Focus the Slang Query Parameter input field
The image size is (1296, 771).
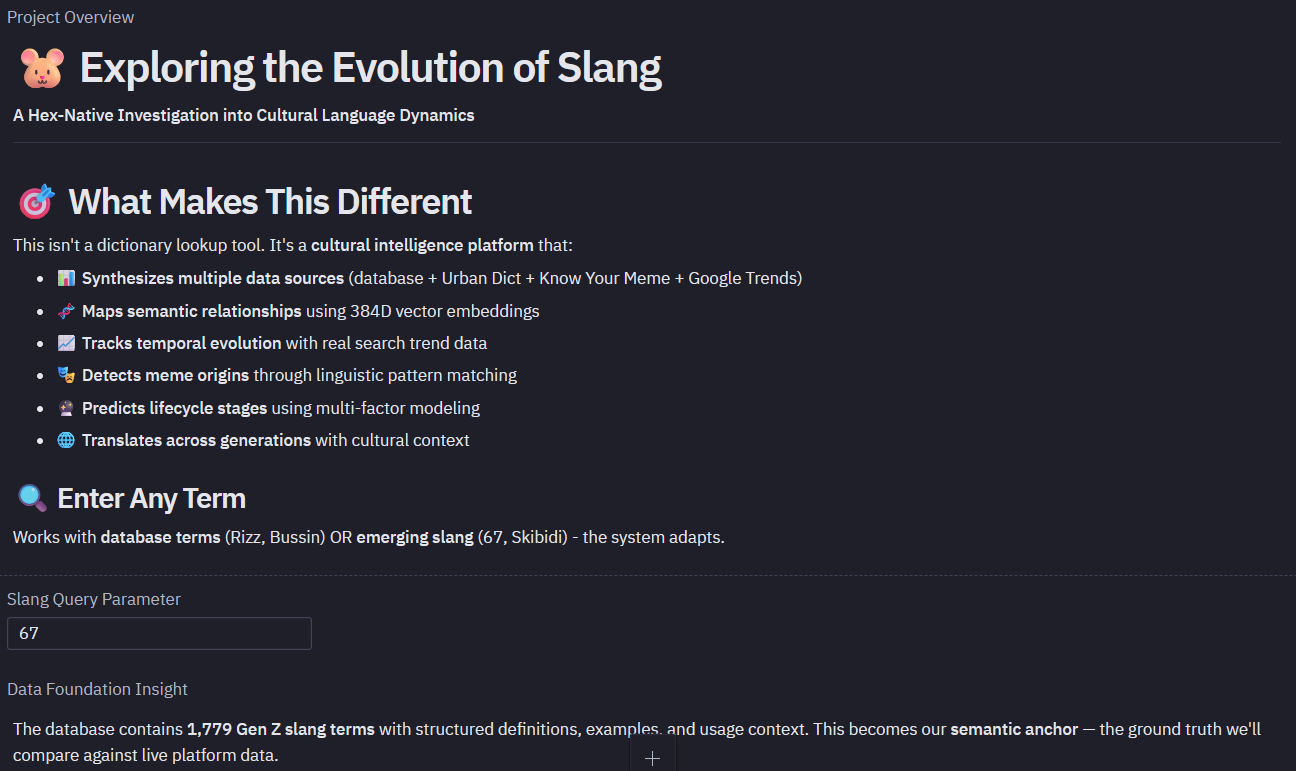(159, 633)
